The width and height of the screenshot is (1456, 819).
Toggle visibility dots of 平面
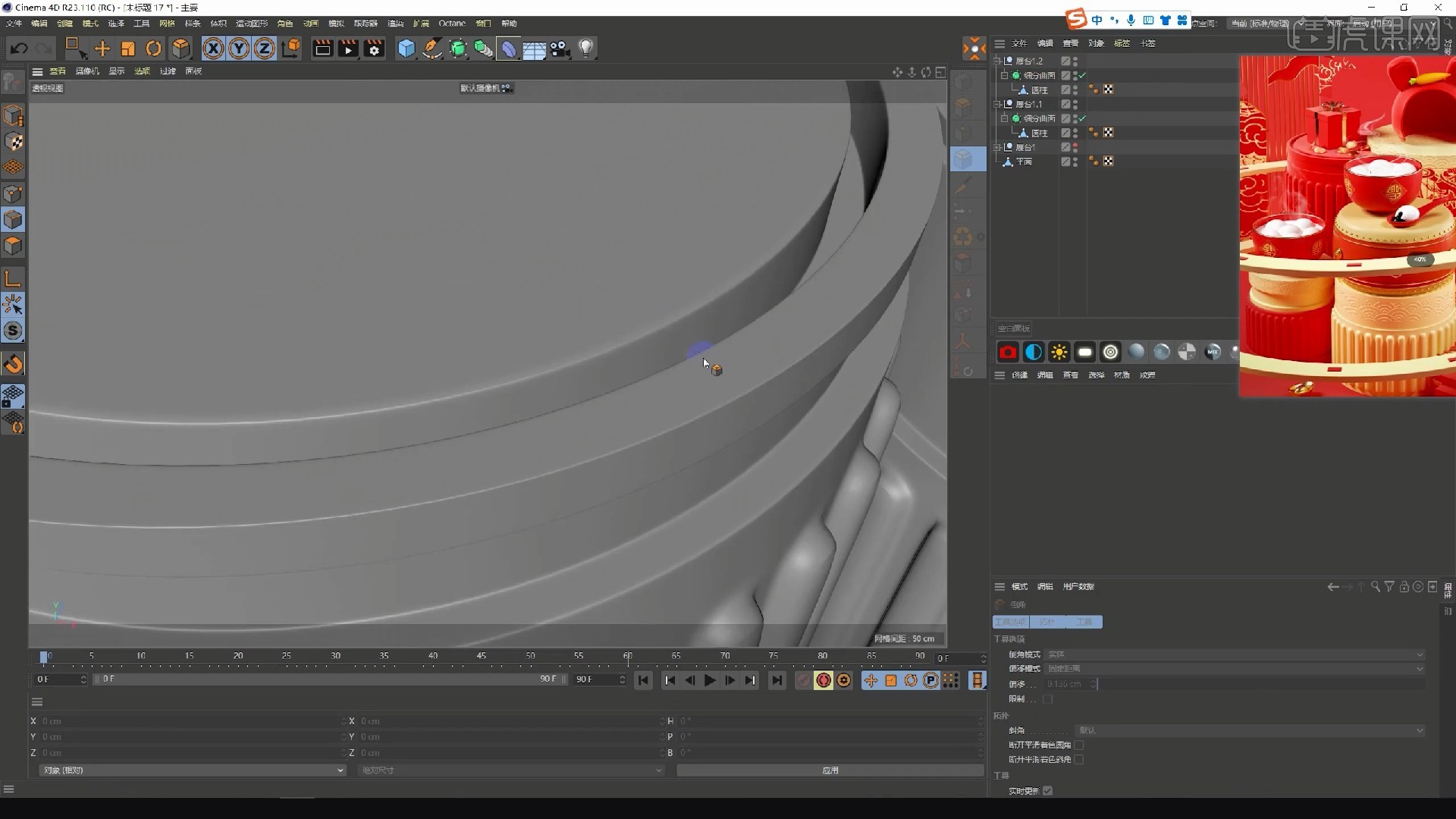coord(1075,162)
